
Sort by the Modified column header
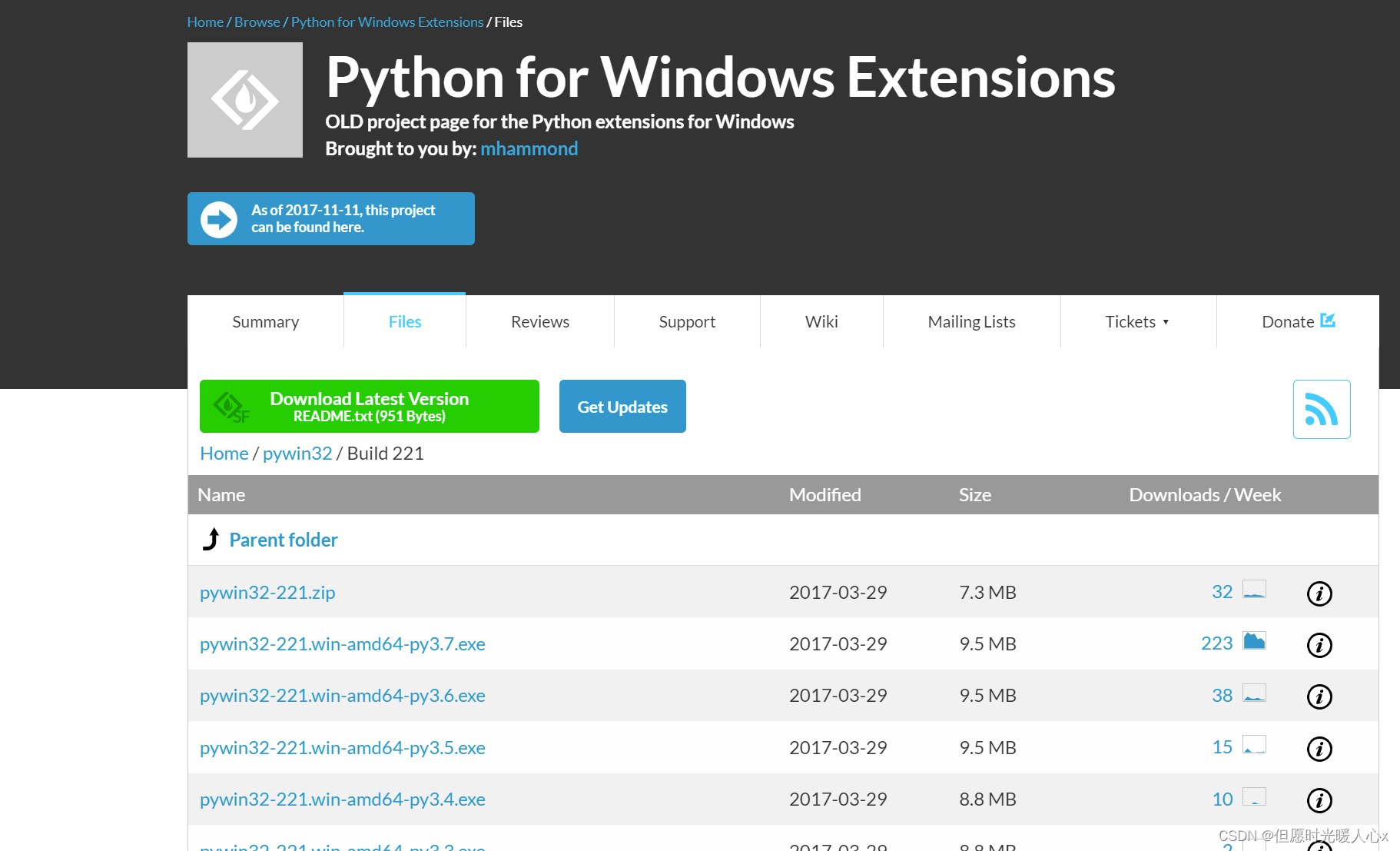click(x=825, y=494)
